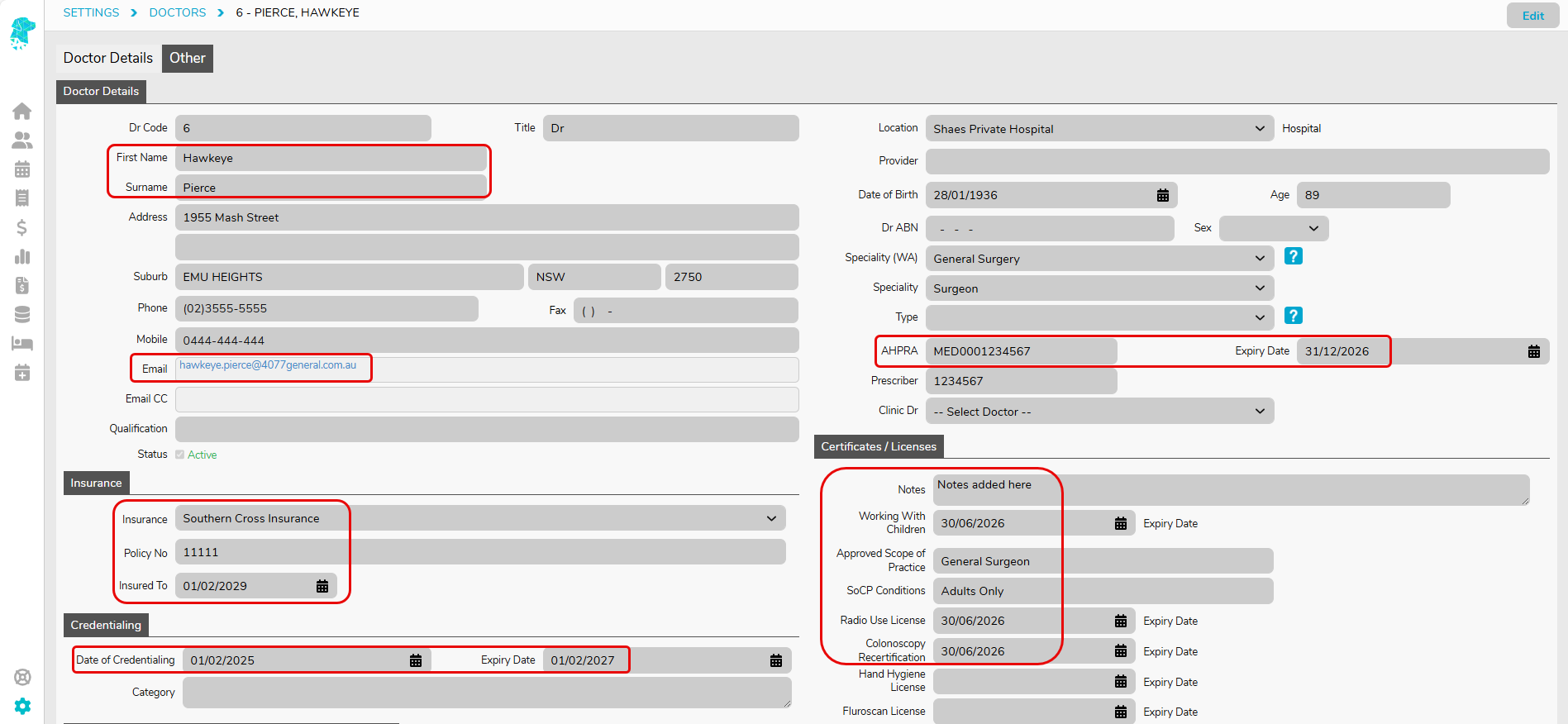The image size is (1568, 724).
Task: Open the settings gear icon
Action: tap(22, 706)
